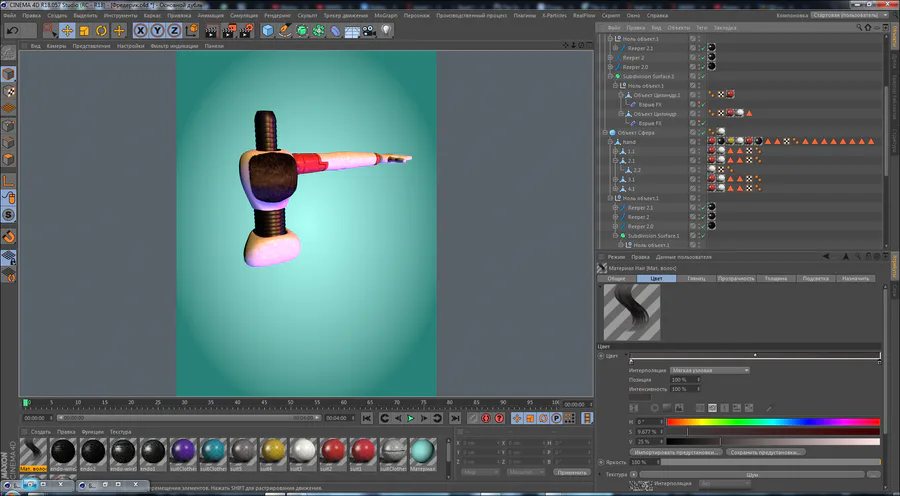Click the cube primitive icon

[x=268, y=31]
